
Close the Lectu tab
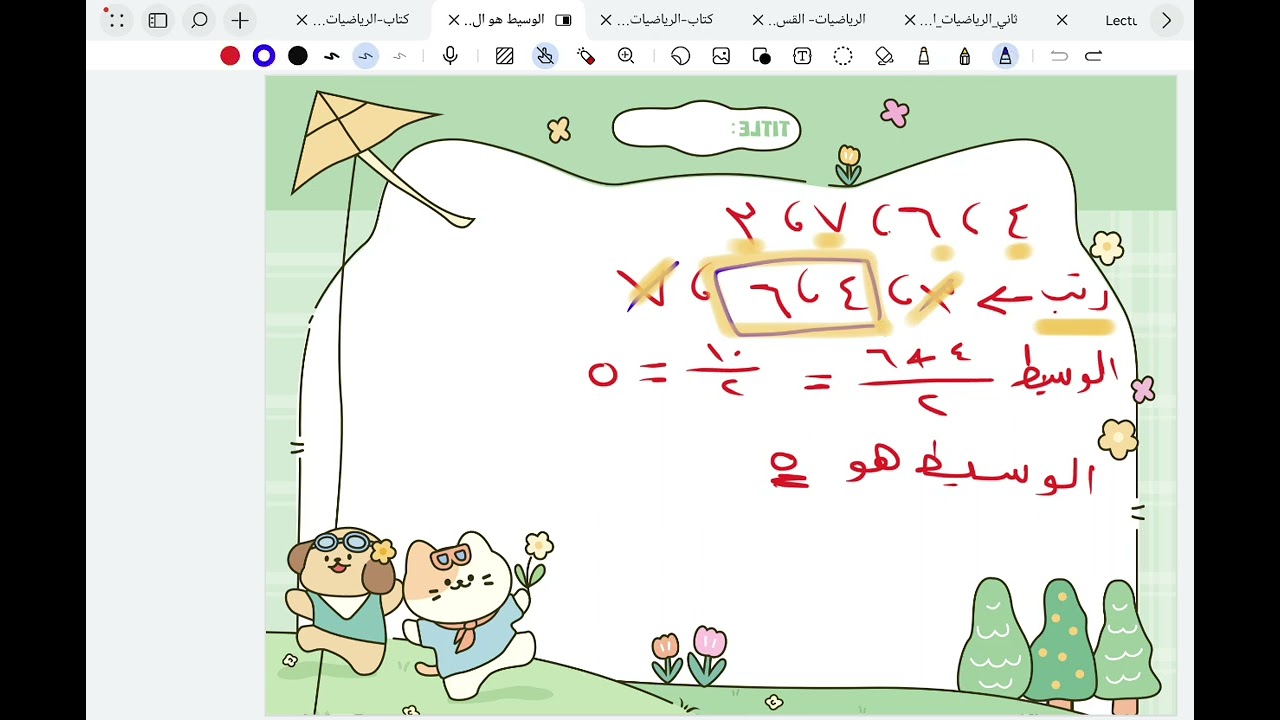[1062, 20]
